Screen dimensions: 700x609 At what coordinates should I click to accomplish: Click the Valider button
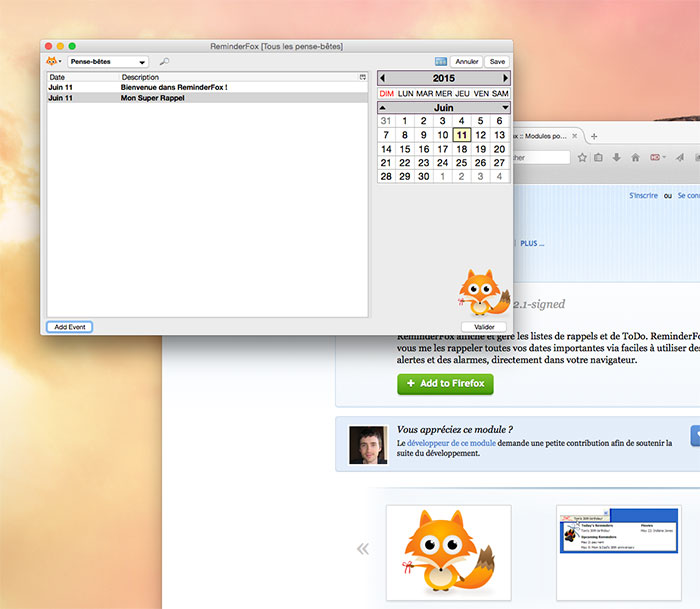(484, 327)
